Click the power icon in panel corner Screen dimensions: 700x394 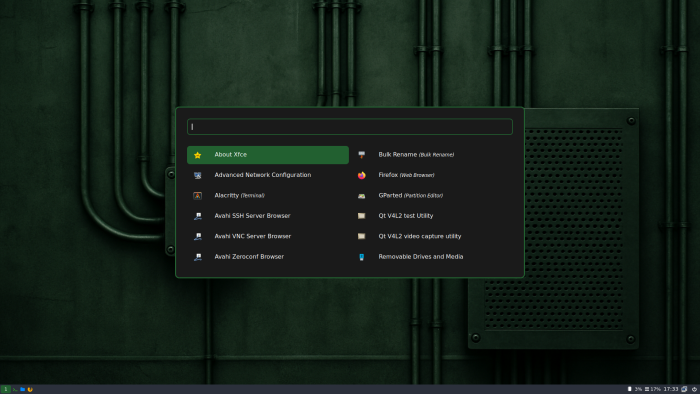click(694, 390)
